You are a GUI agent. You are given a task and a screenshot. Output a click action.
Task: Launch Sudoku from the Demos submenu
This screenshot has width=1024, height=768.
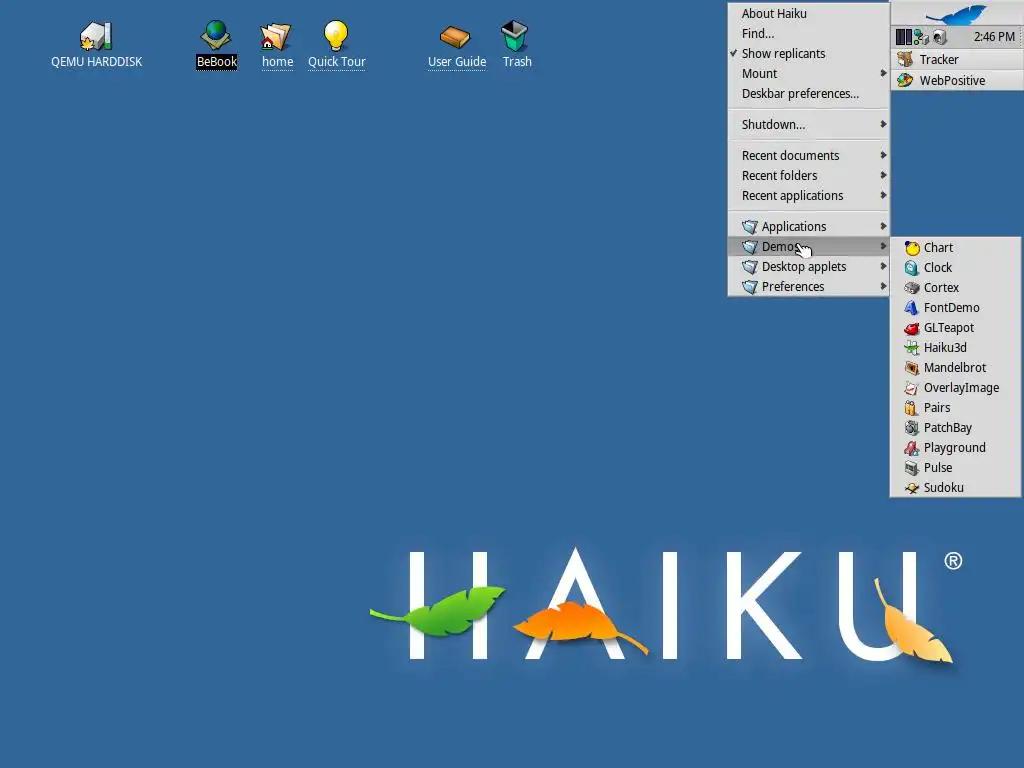[x=955, y=488]
